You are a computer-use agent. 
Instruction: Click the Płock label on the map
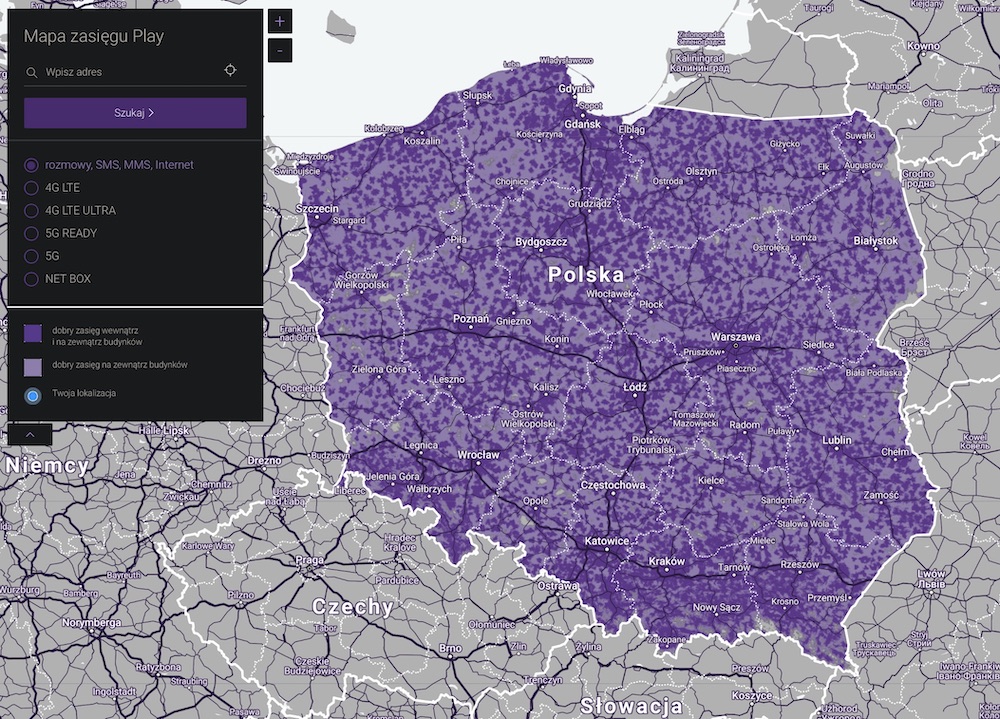click(651, 304)
